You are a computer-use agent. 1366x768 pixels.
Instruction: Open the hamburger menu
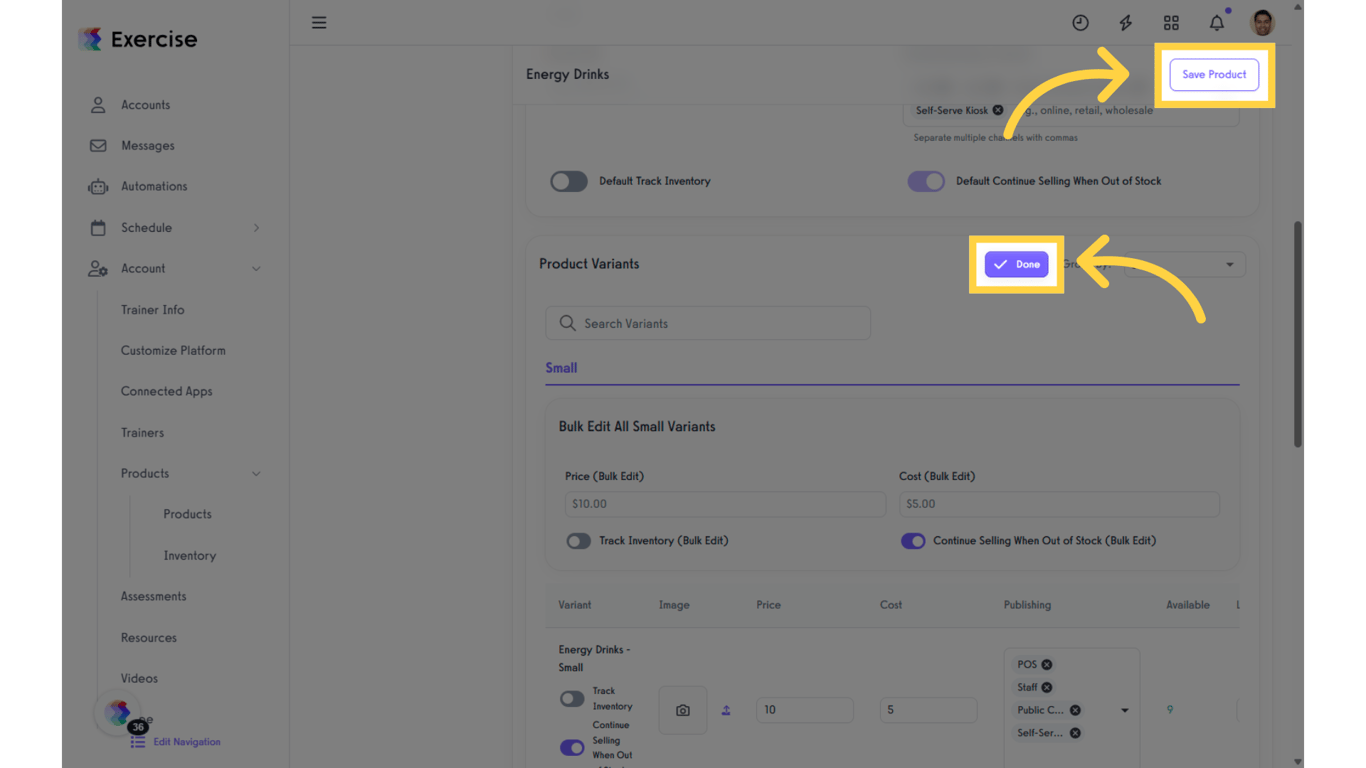pos(319,22)
